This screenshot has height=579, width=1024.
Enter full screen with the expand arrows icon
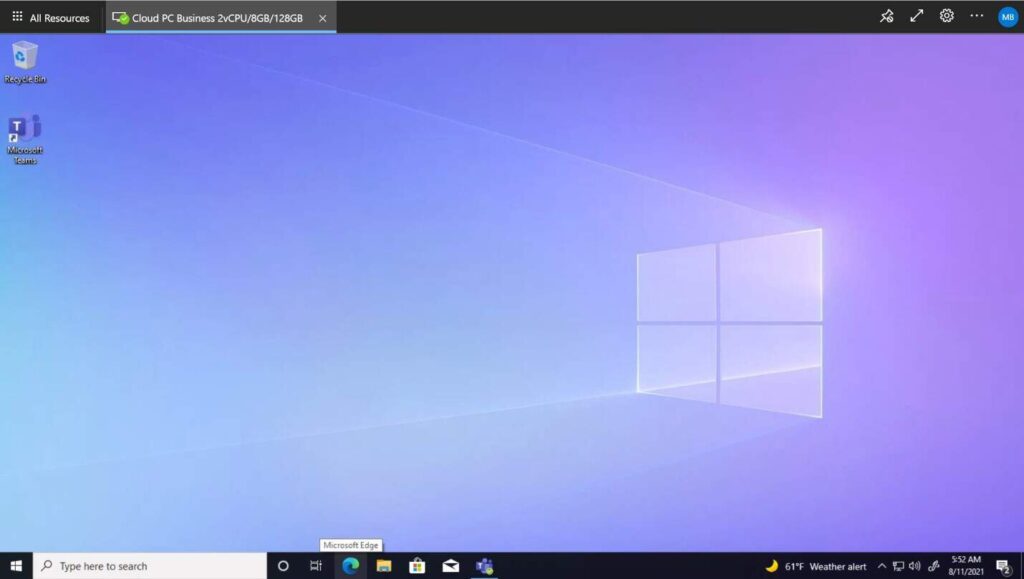pyautogui.click(x=916, y=16)
